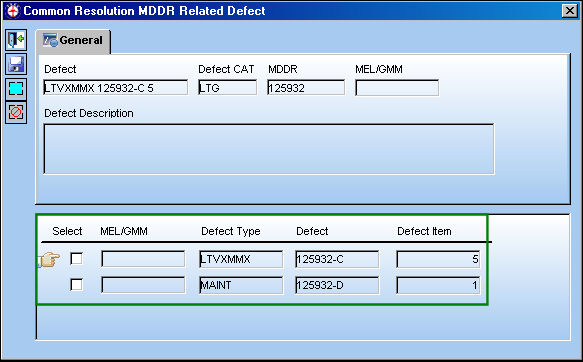Click the MEL/GMM field in the LTVXMMX row
Viewport: 583px width, 362px height.
(x=143, y=259)
